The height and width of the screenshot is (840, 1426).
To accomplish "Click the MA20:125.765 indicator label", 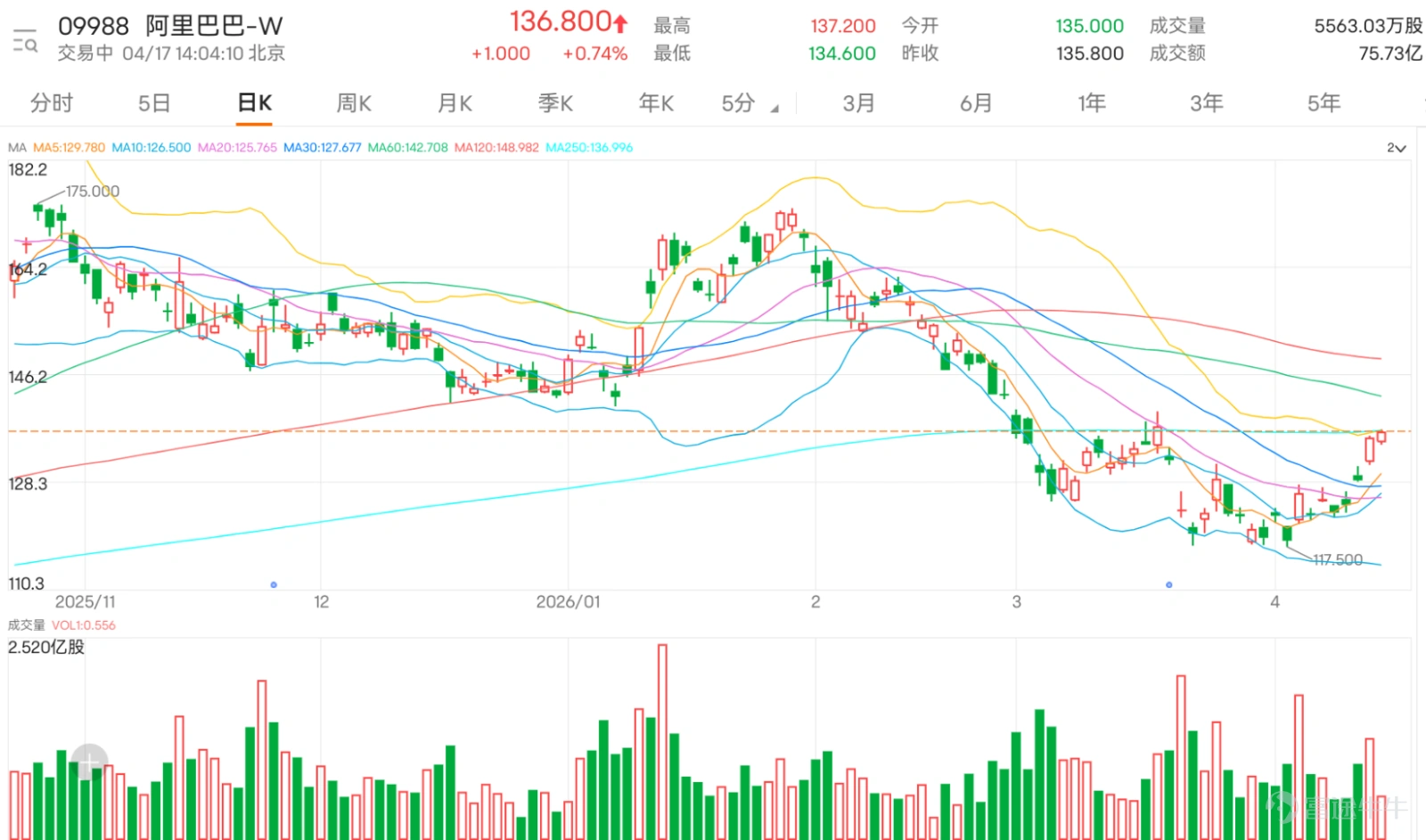I will coord(237,148).
